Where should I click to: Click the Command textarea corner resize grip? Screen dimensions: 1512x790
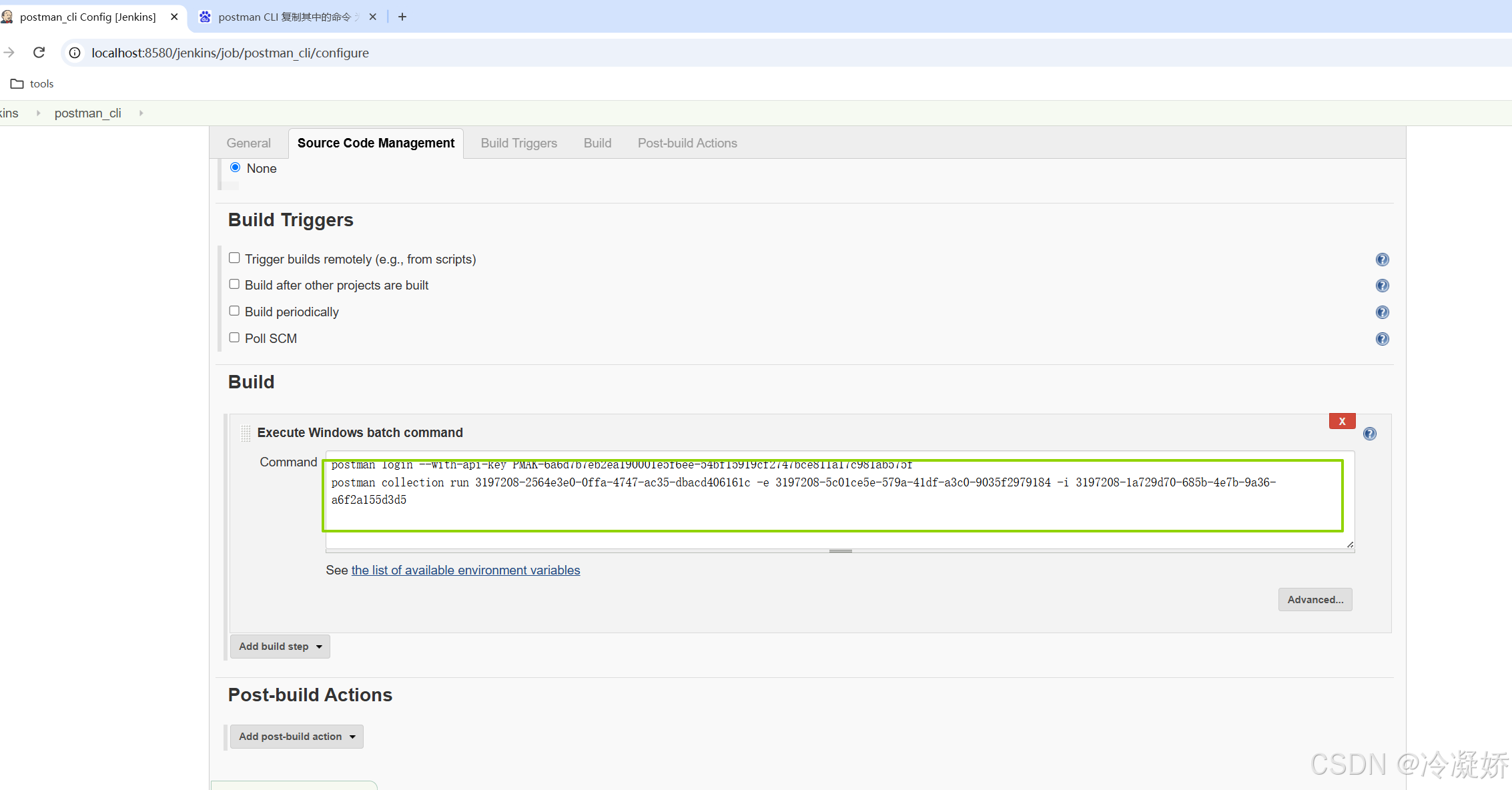(x=1350, y=544)
